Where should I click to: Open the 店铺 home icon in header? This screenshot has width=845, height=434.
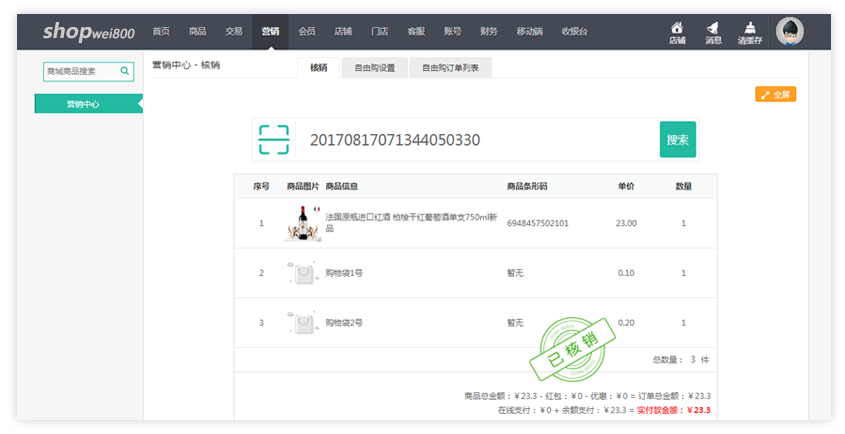click(677, 32)
